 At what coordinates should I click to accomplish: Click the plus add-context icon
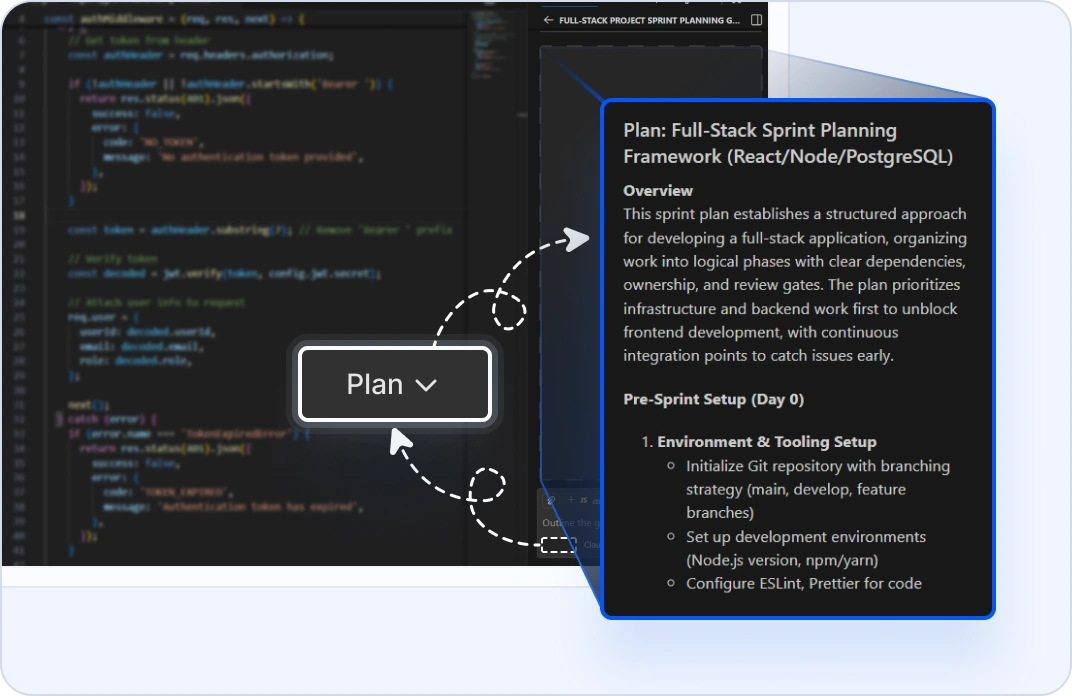(571, 499)
